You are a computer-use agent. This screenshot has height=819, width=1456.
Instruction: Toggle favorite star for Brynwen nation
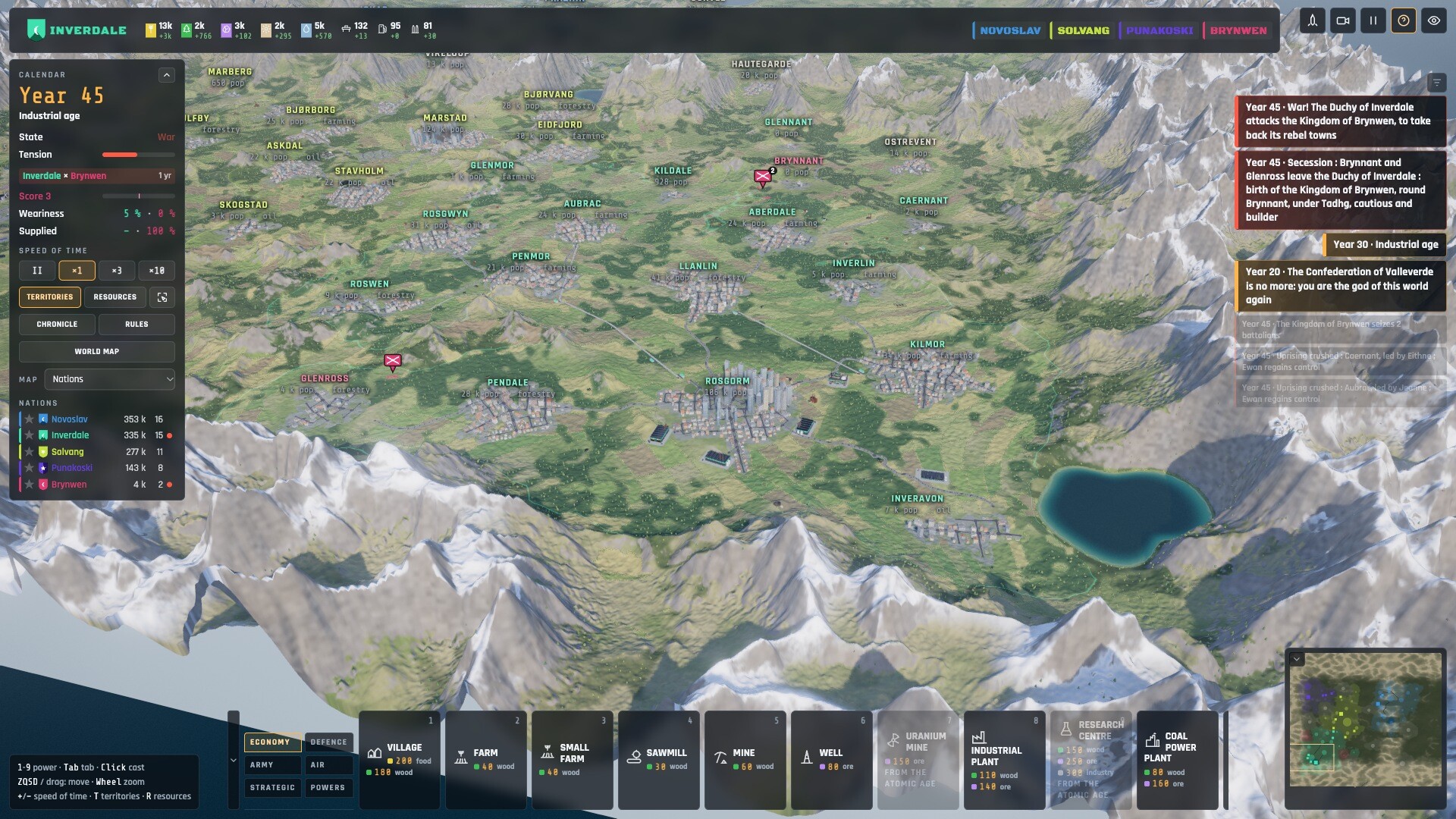[x=29, y=485]
